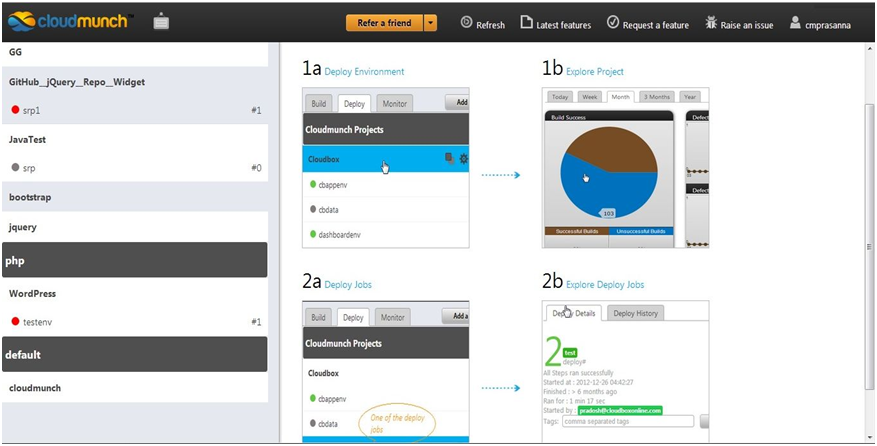Open the srp environment row
Image resolution: width=877 pixels, height=446 pixels.
point(135,168)
